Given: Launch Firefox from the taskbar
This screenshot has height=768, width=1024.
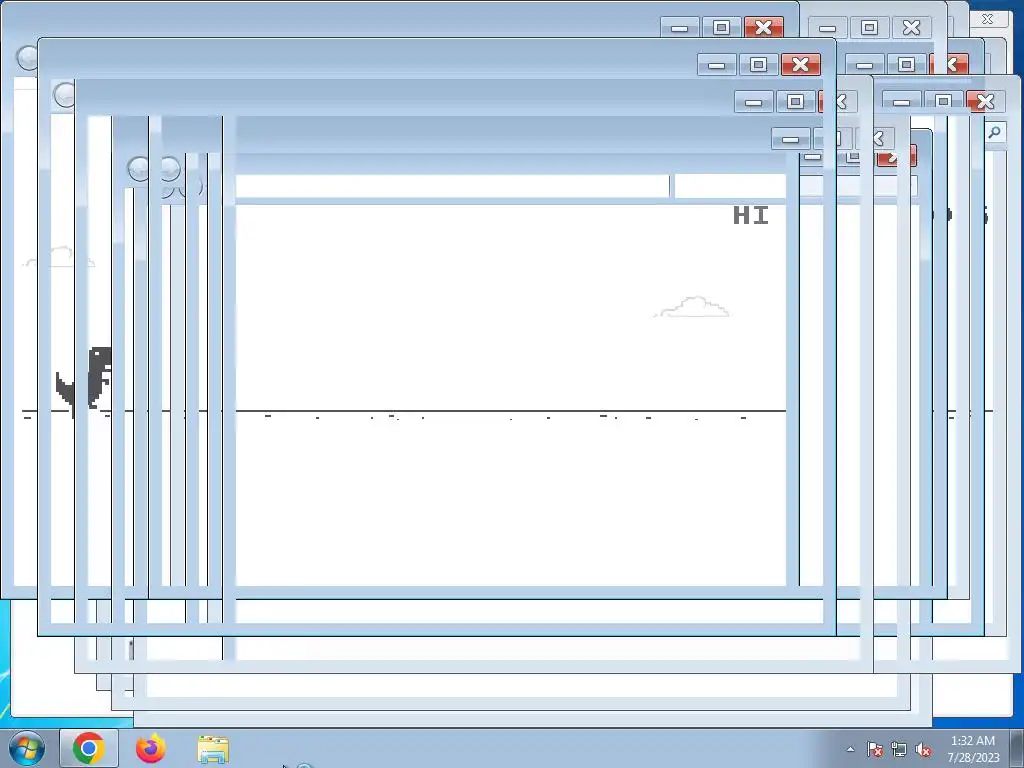Looking at the screenshot, I should tap(151, 748).
